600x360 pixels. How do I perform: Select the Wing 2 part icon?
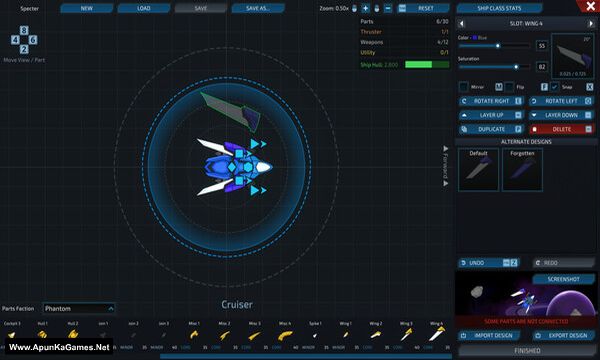[376, 335]
